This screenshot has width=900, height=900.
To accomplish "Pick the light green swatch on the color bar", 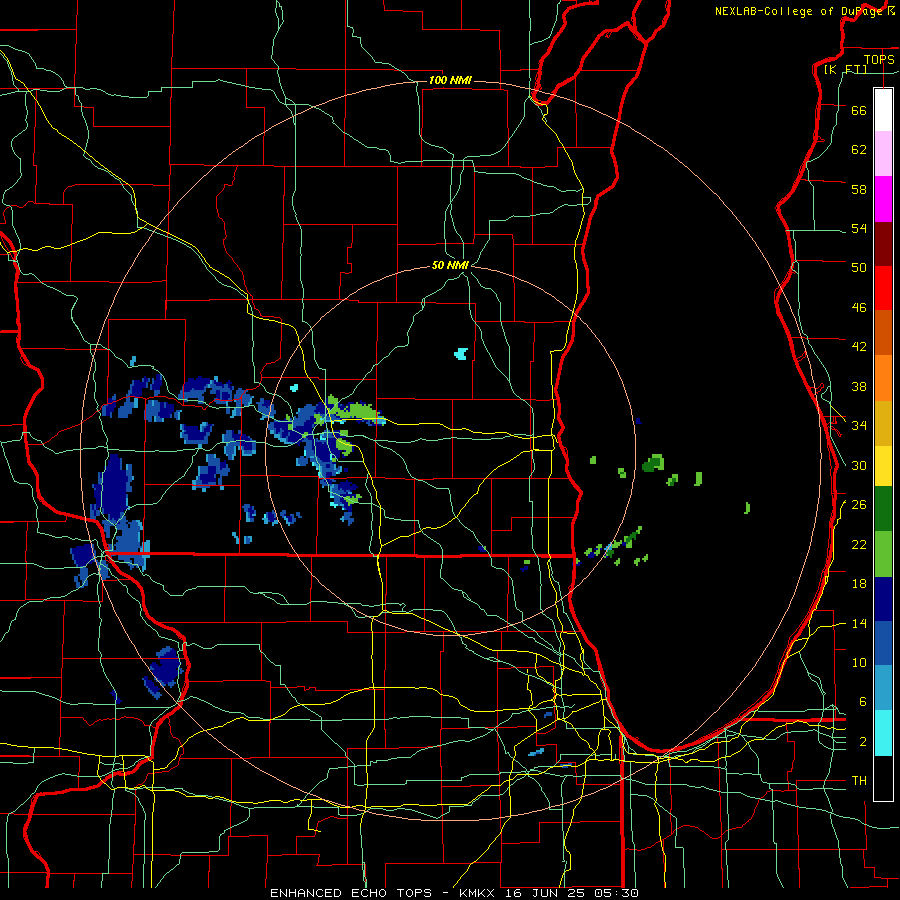I will 883,554.
